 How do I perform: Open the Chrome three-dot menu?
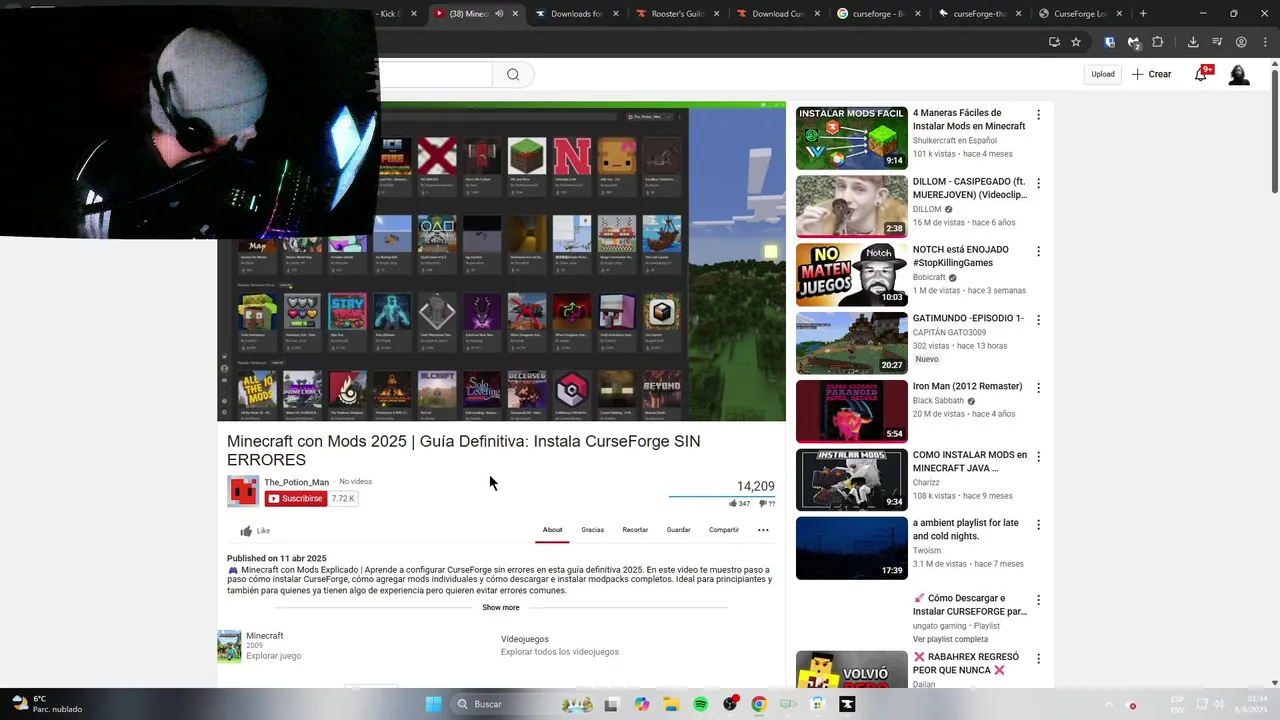[1264, 42]
